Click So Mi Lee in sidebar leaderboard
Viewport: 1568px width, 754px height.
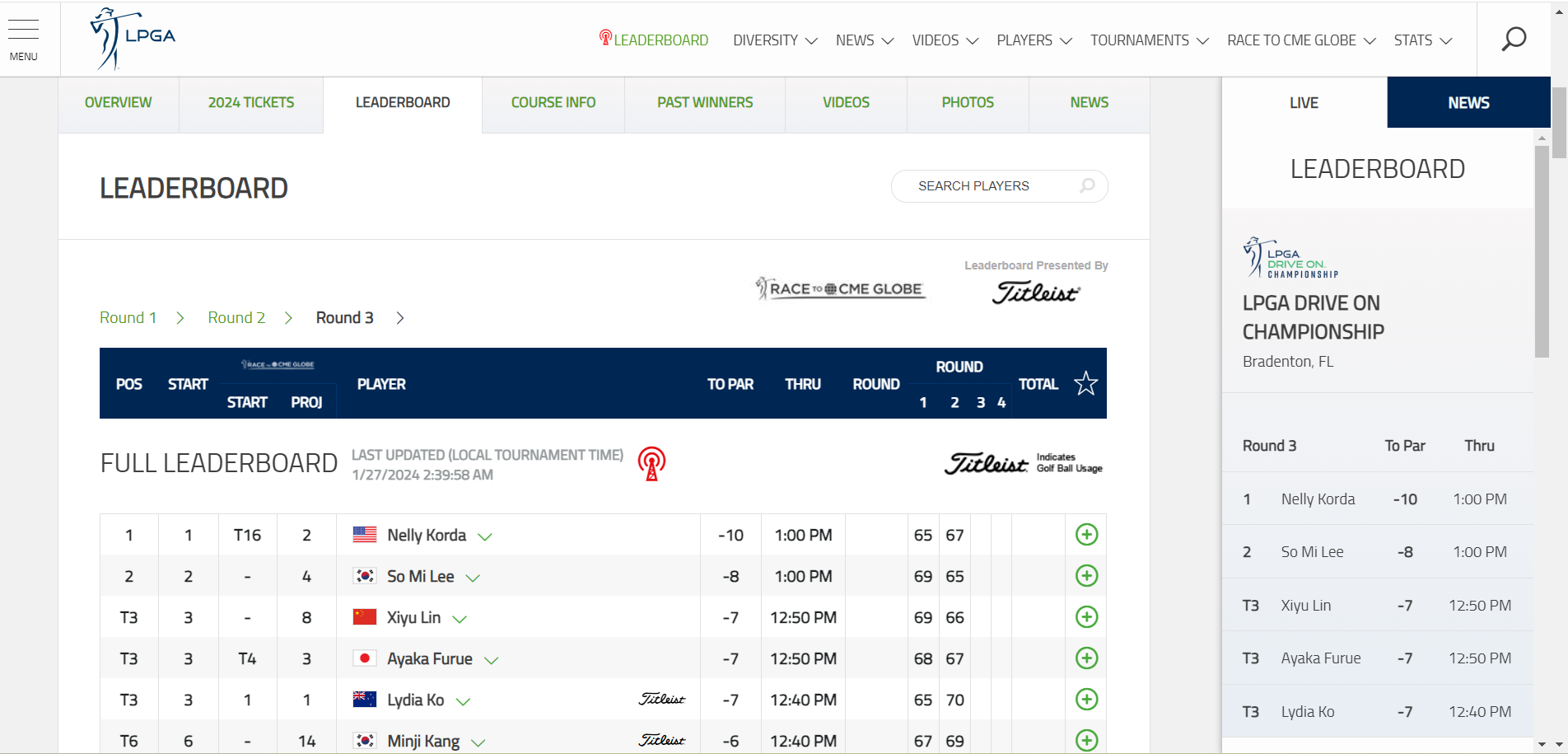[x=1312, y=552]
